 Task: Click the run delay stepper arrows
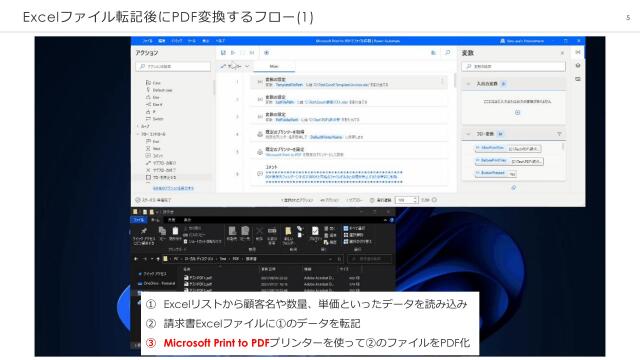click(x=415, y=200)
